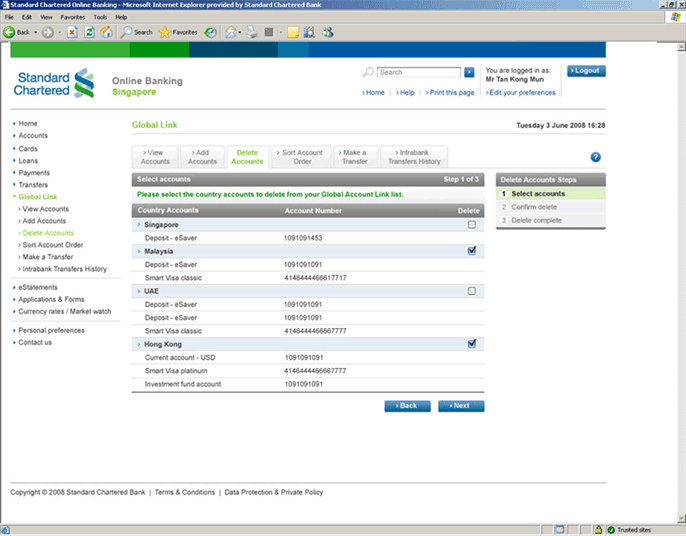Stop page loading with red X icon
The image size is (686, 536).
(x=72, y=32)
